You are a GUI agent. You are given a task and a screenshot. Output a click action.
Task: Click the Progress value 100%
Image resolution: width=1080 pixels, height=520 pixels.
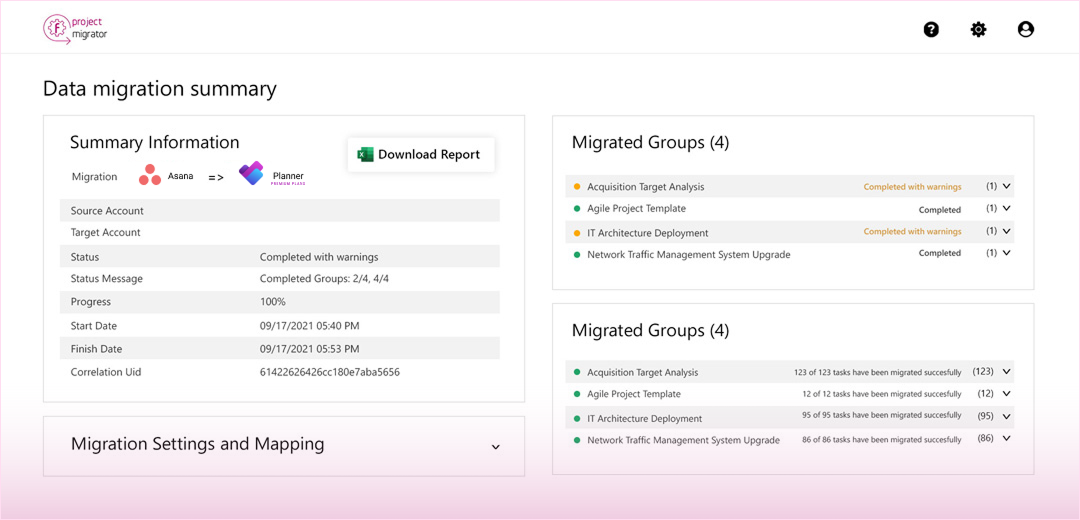[273, 302]
